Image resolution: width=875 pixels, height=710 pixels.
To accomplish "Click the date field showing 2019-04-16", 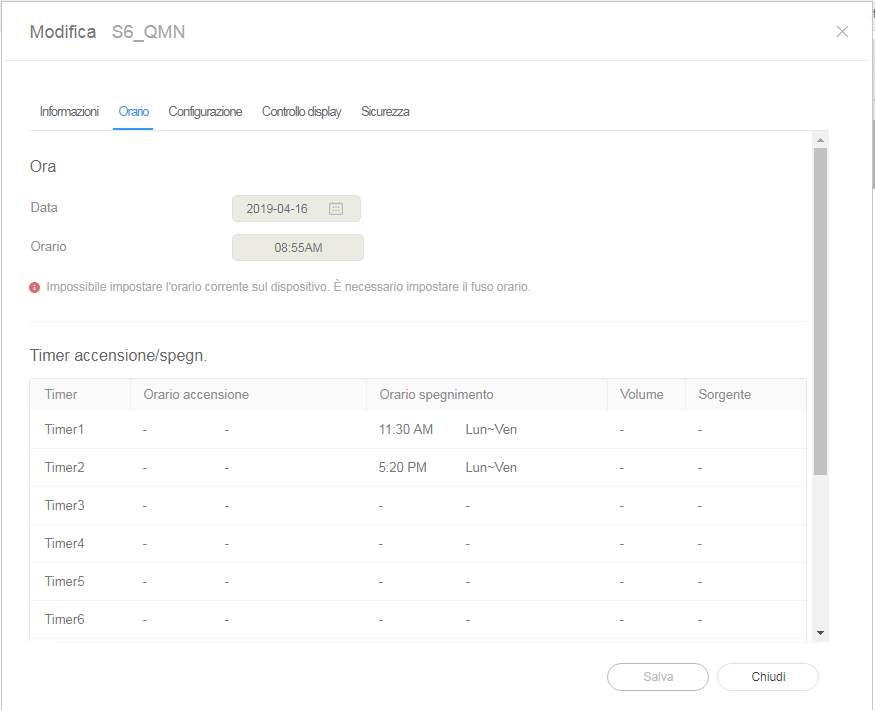I will coord(278,209).
